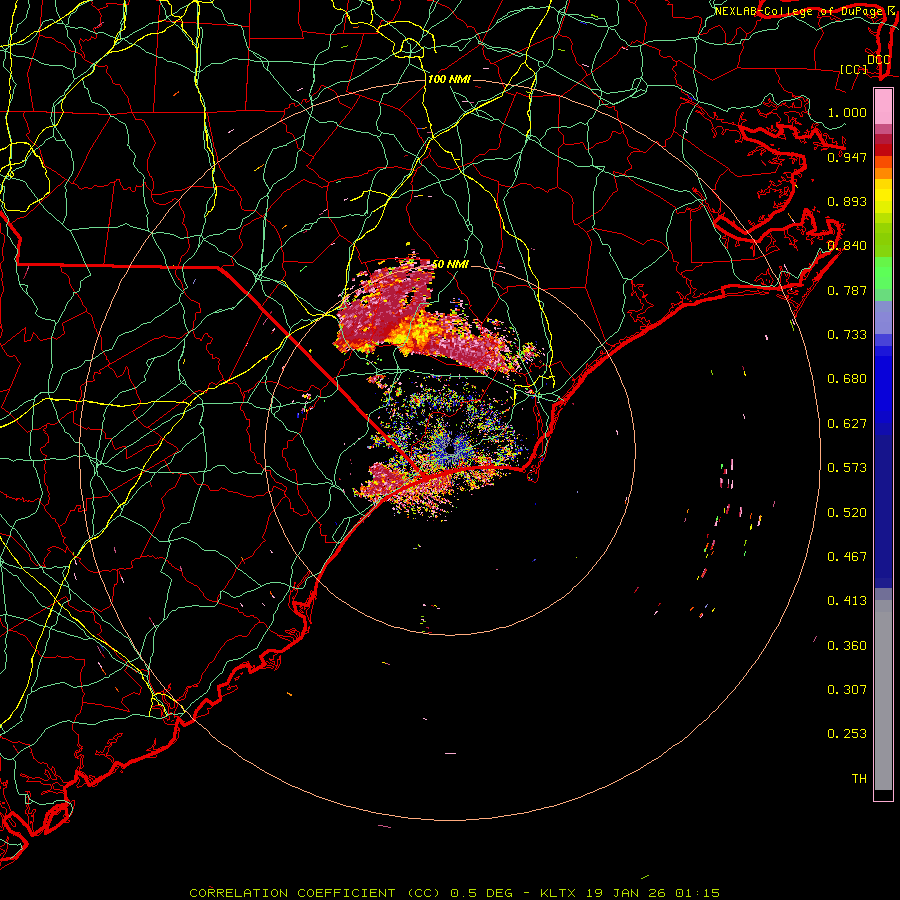Click the 50 NMI range ring label
The image size is (900, 900).
click(450, 265)
